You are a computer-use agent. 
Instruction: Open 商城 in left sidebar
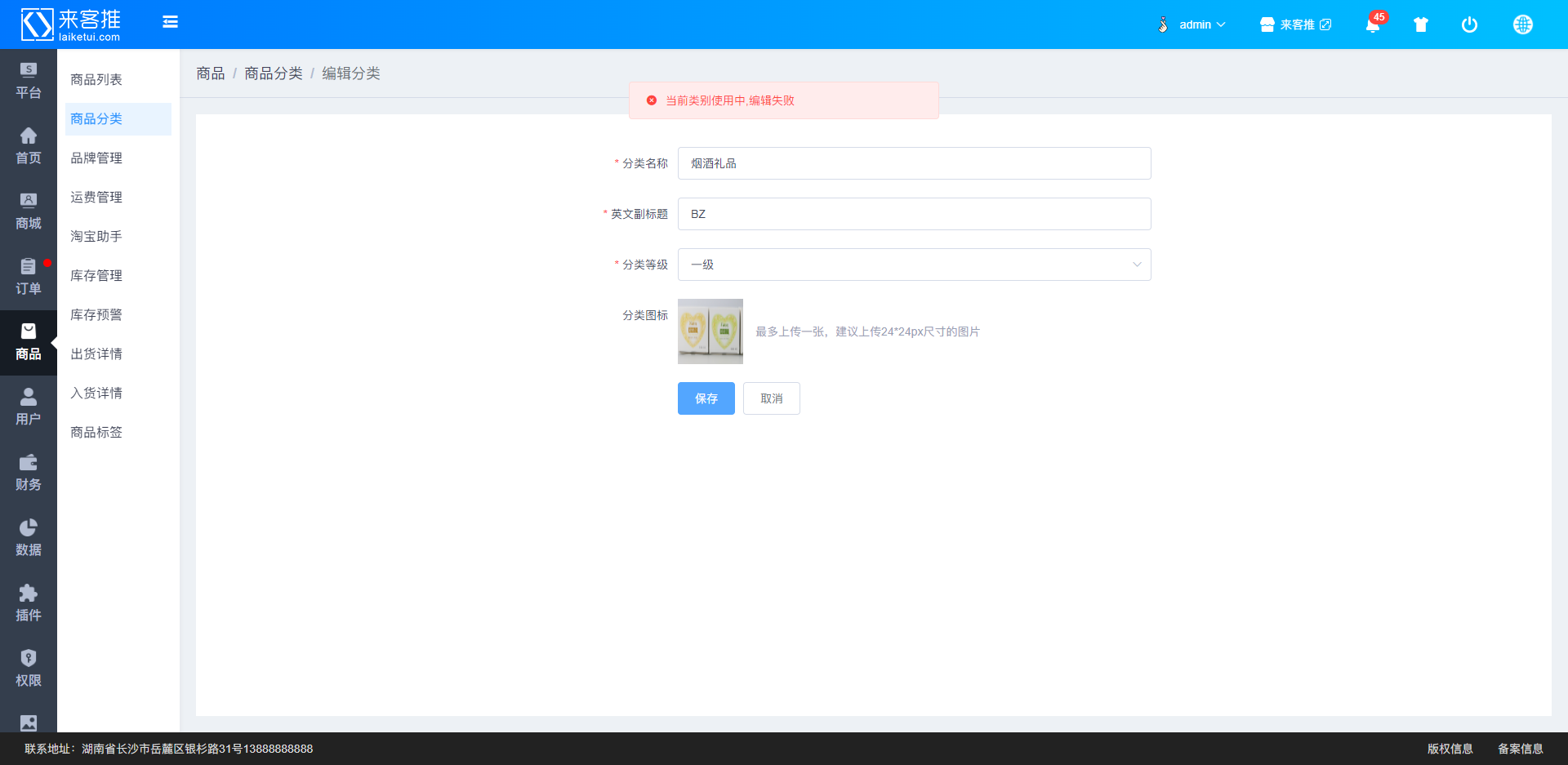tap(29, 212)
